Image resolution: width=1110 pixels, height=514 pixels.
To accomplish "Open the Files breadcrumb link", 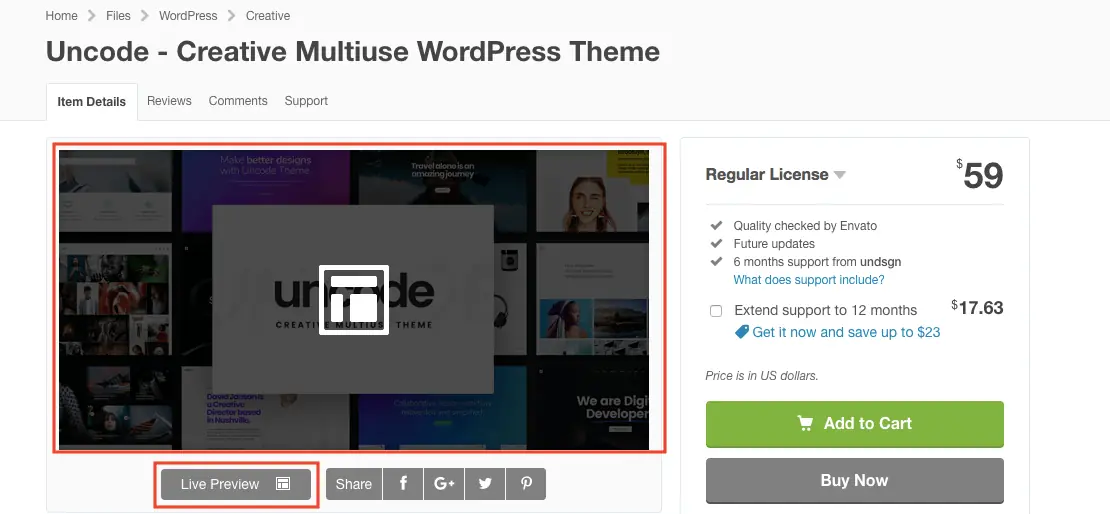I will 118,16.
